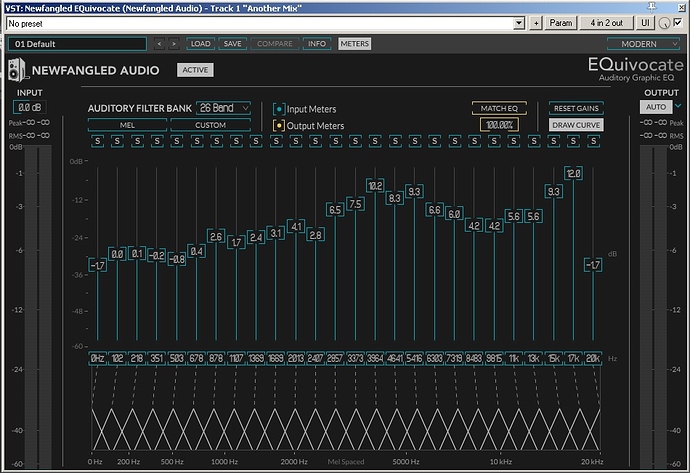Solo the 13k band
This screenshot has height=473, width=690.
click(x=534, y=141)
